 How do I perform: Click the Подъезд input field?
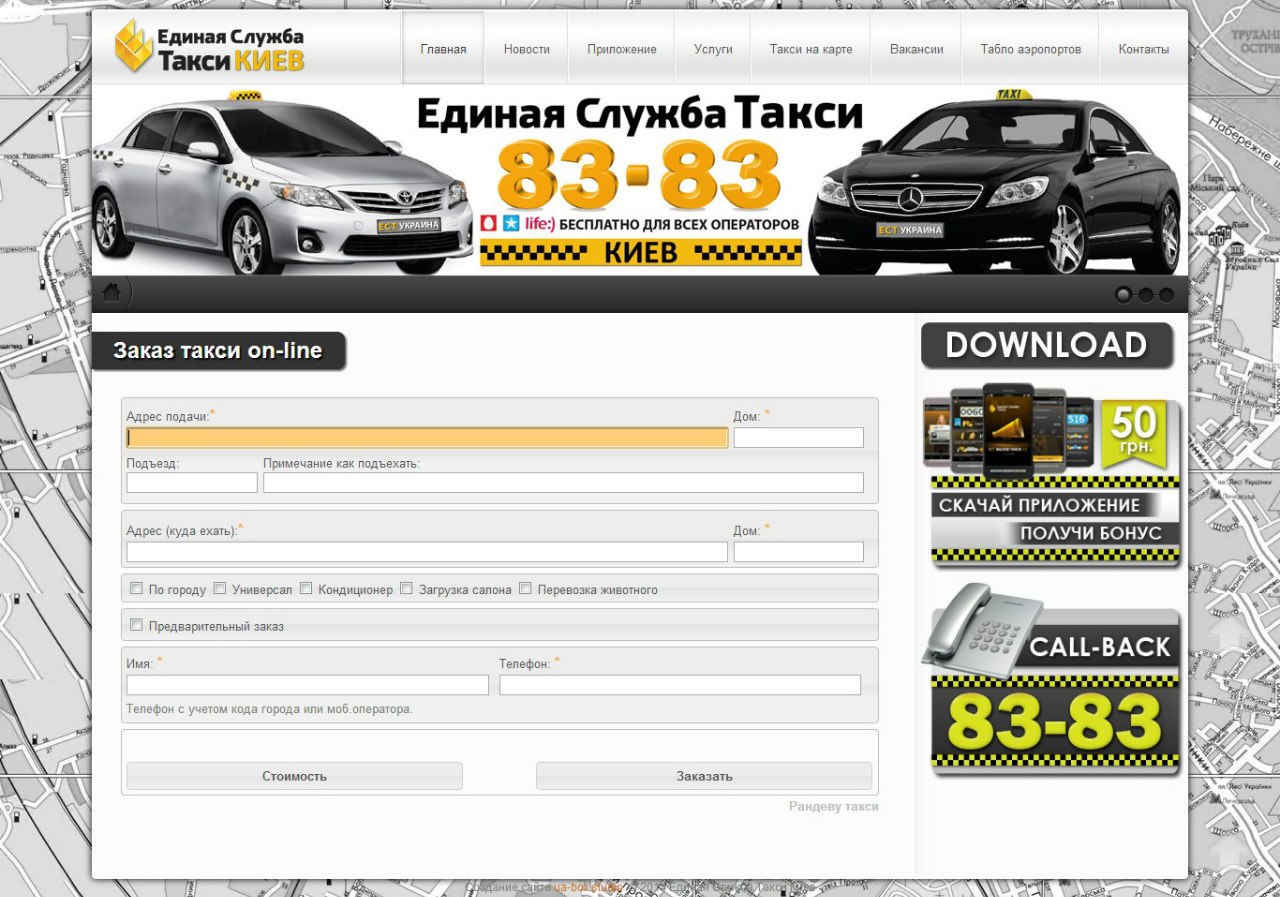coord(192,483)
